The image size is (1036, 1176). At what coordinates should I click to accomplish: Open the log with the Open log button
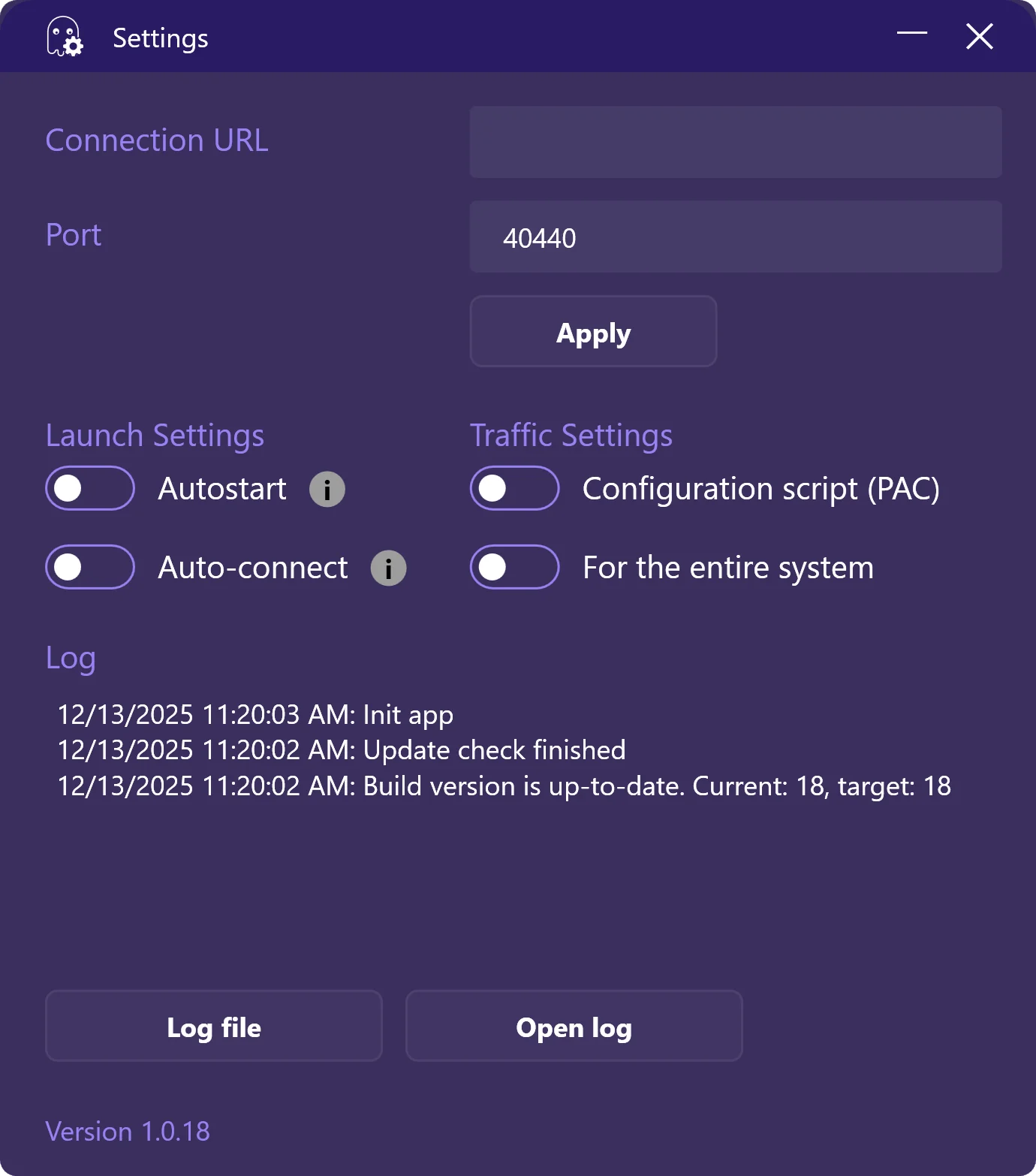(574, 1026)
